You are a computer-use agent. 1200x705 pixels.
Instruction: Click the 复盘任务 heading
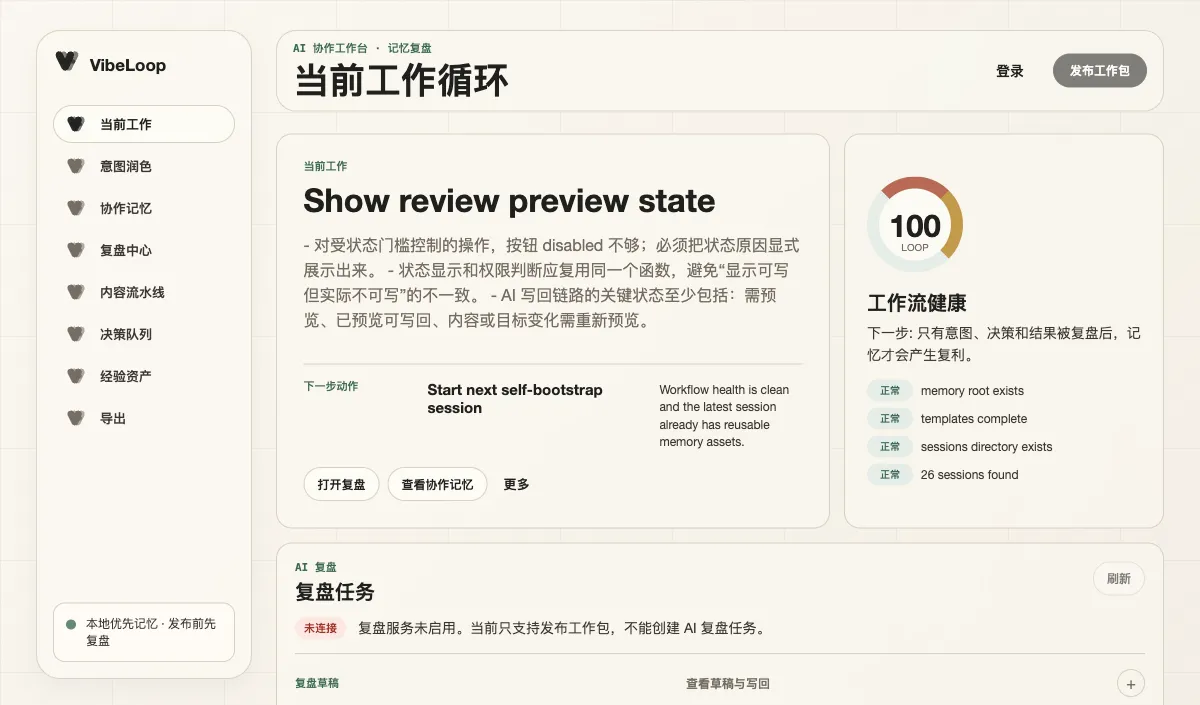pyautogui.click(x=335, y=592)
